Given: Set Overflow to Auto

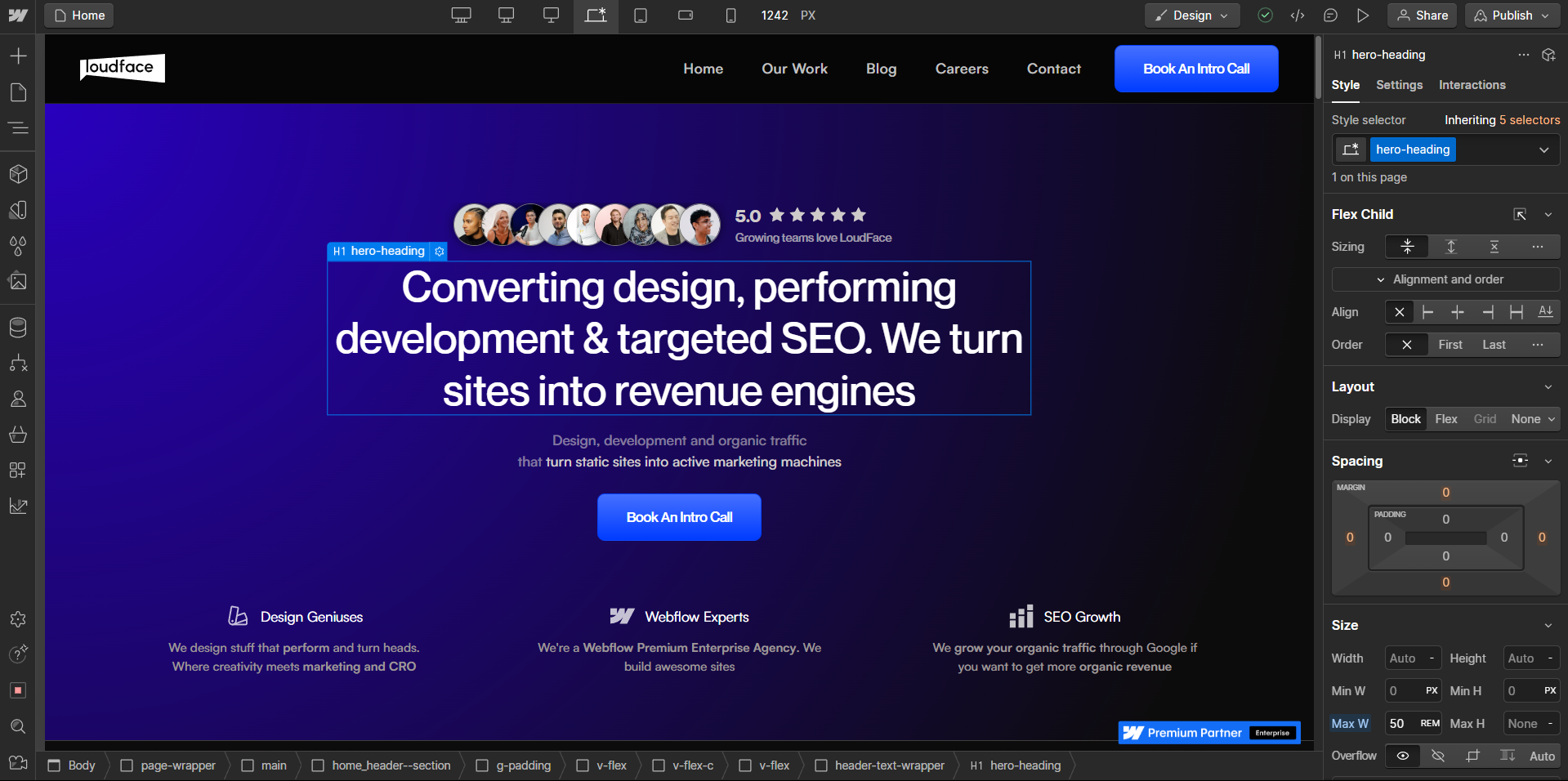Looking at the screenshot, I should click(1542, 756).
